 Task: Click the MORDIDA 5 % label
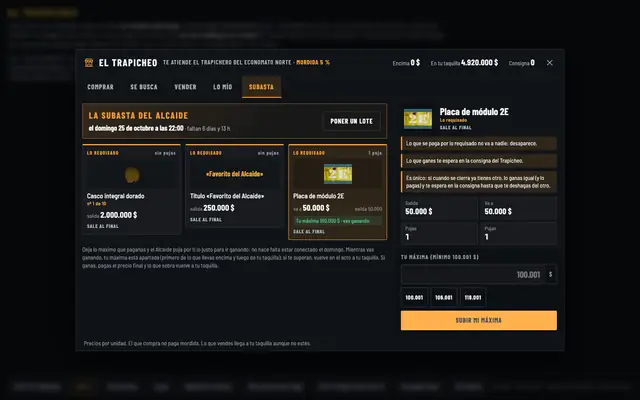point(313,62)
